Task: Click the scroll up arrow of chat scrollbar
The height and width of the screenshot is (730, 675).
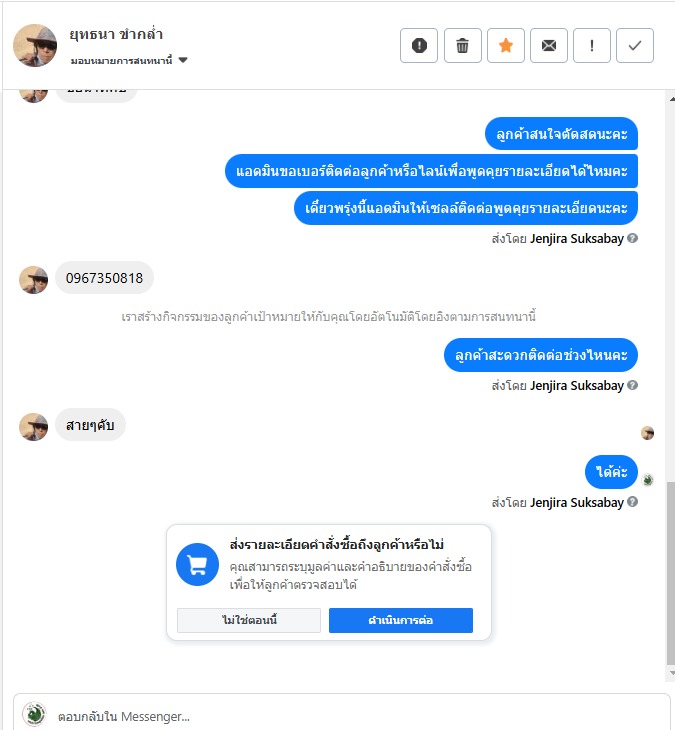Action: pos(672,99)
